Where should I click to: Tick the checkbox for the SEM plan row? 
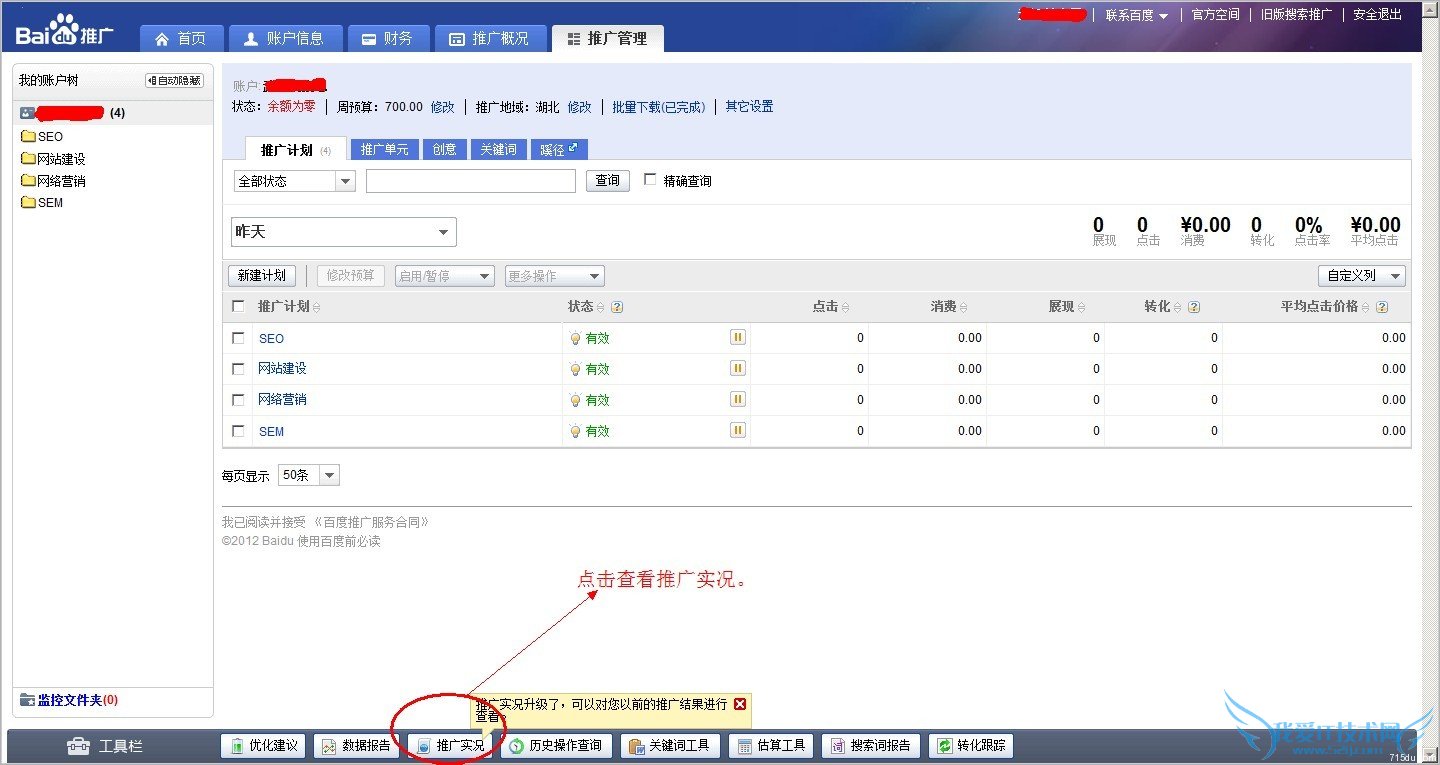coord(238,431)
